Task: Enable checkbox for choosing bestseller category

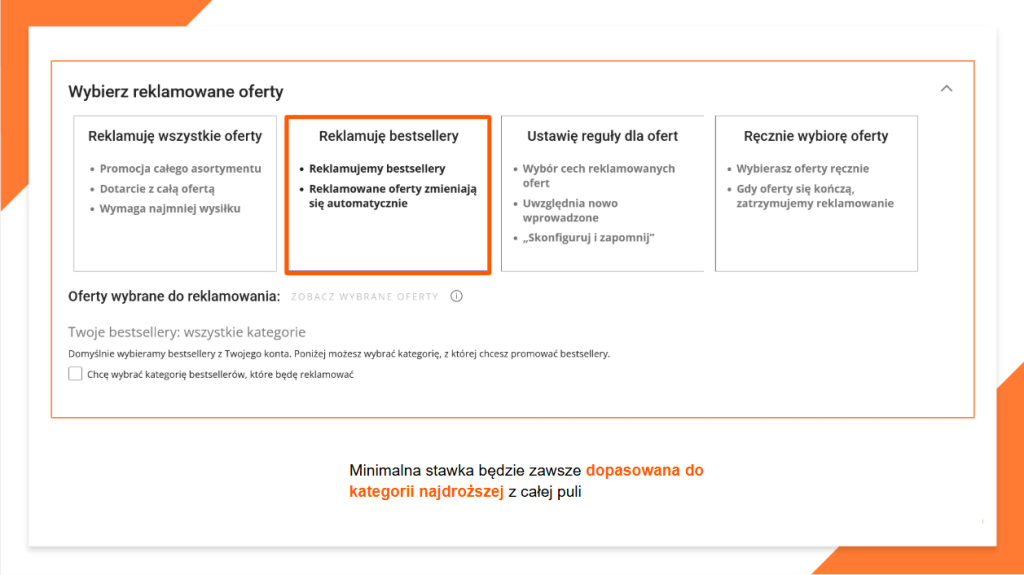Action: [75, 374]
